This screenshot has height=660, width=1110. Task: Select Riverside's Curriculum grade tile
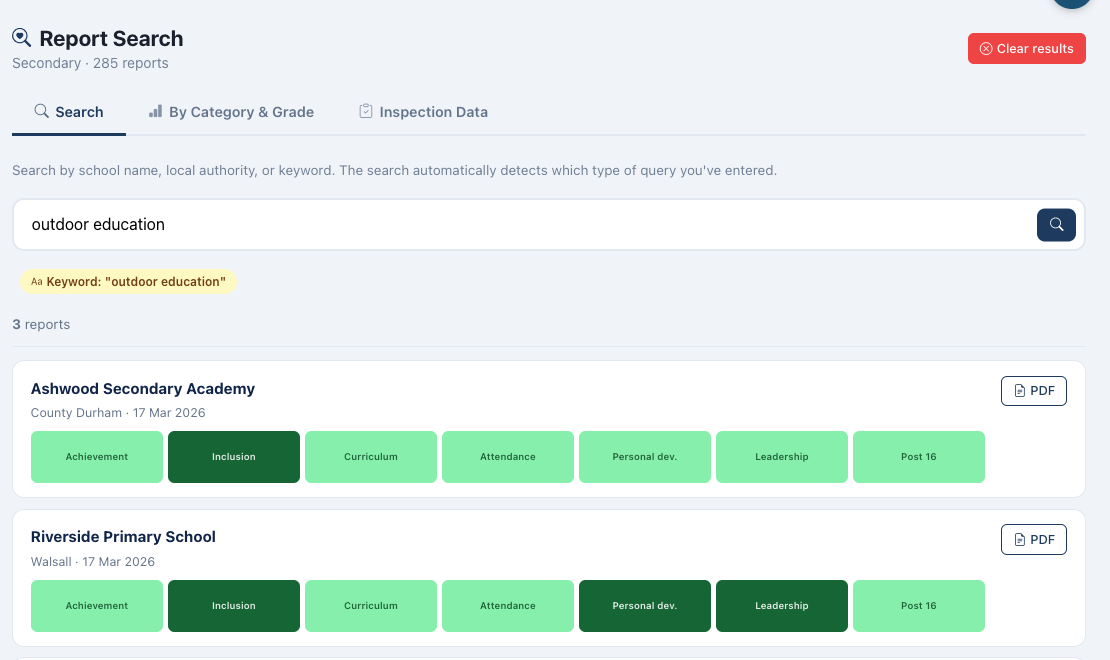(x=371, y=605)
